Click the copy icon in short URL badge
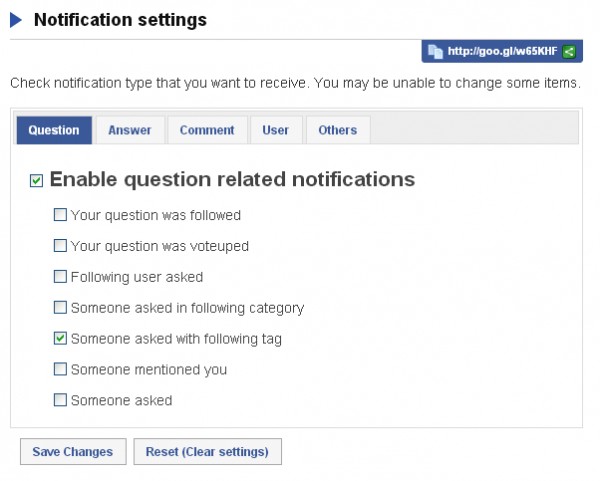The height and width of the screenshot is (481, 600). [435, 51]
